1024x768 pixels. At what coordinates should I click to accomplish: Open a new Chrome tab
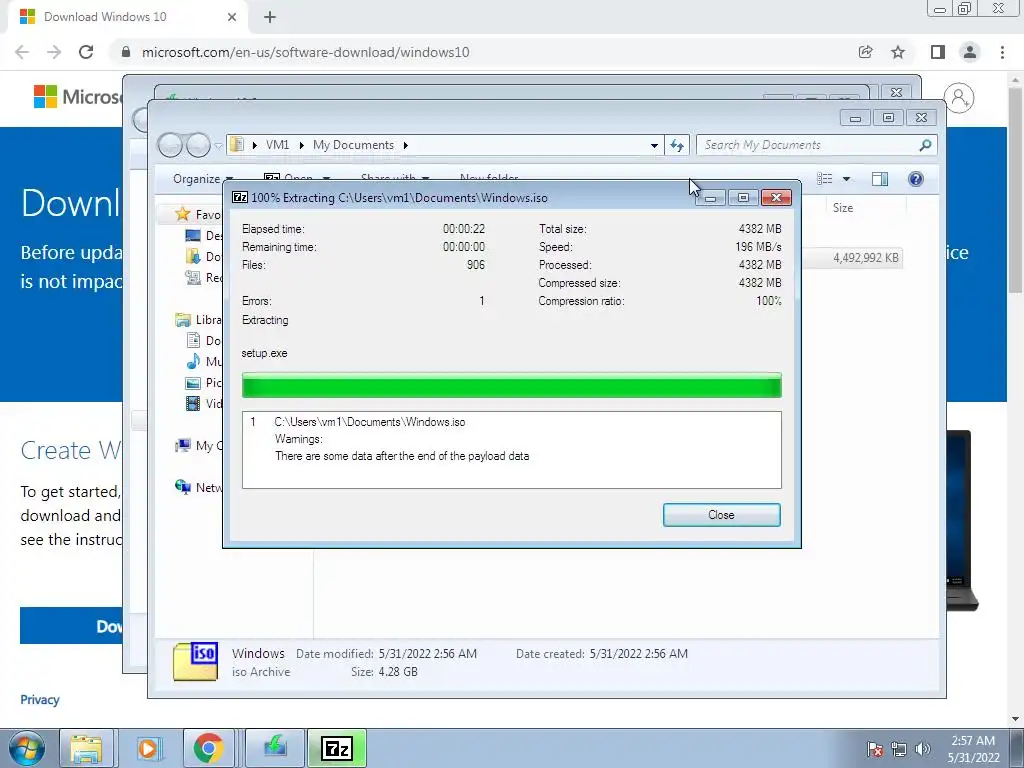pos(270,17)
